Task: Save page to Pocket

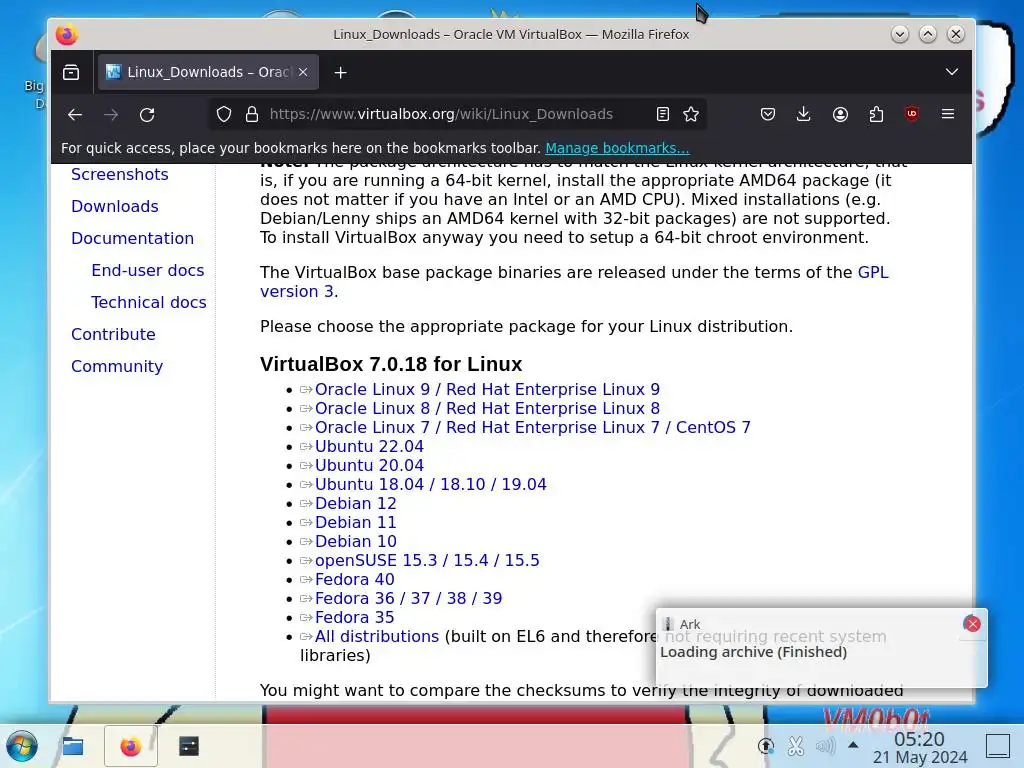Action: [768, 114]
